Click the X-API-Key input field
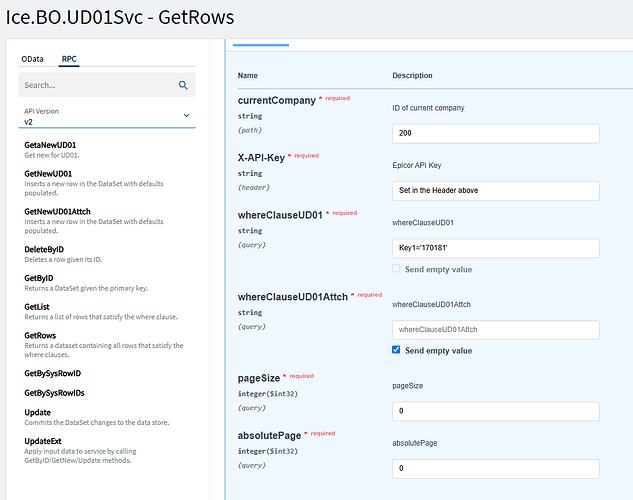The width and height of the screenshot is (633, 500). [496, 191]
